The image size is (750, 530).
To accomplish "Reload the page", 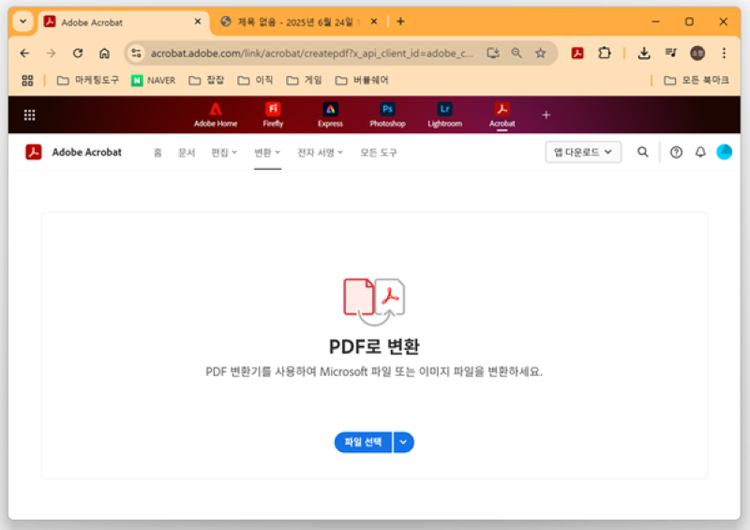I will click(77, 53).
